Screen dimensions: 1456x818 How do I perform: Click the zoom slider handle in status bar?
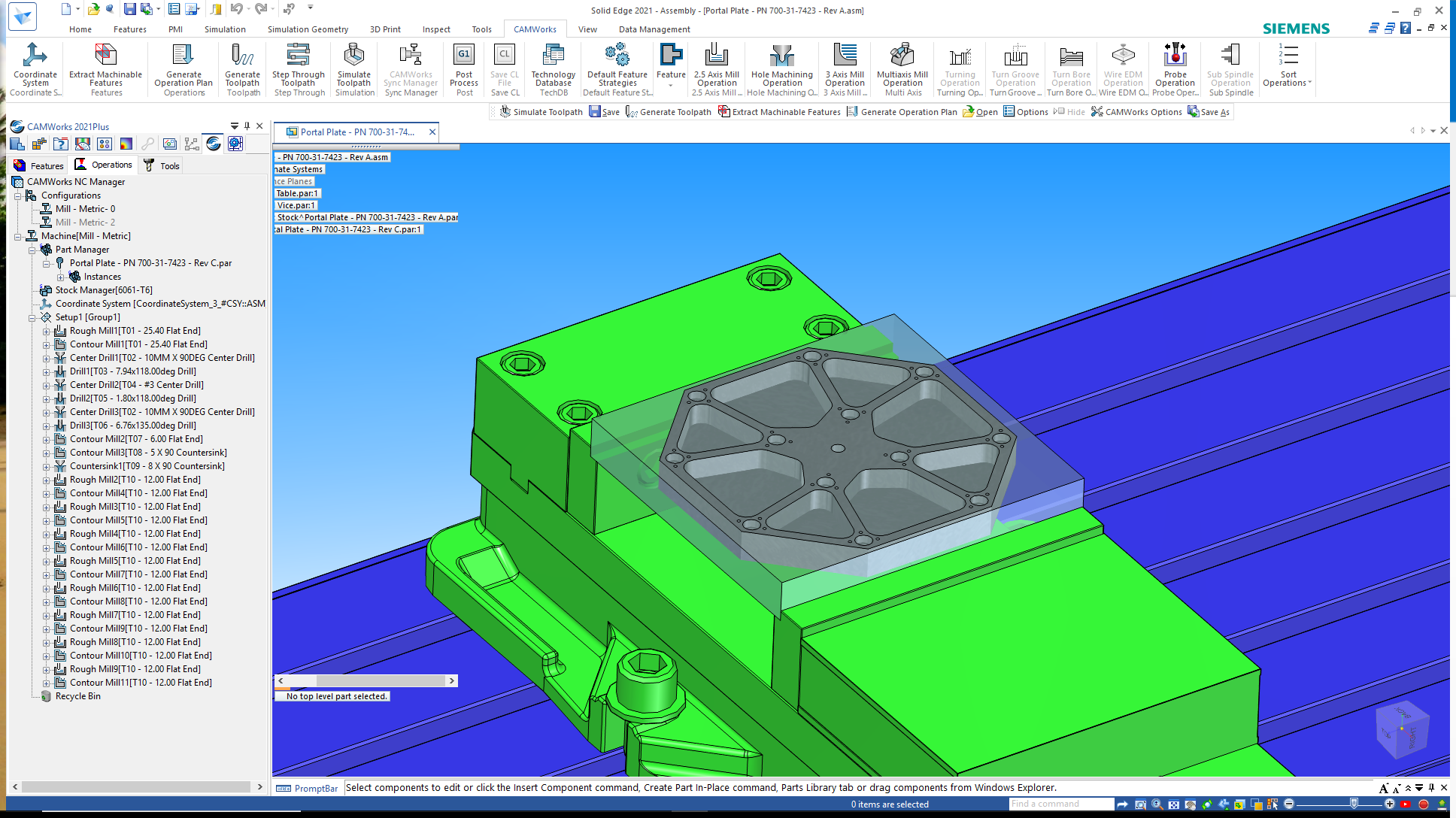click(x=1354, y=804)
